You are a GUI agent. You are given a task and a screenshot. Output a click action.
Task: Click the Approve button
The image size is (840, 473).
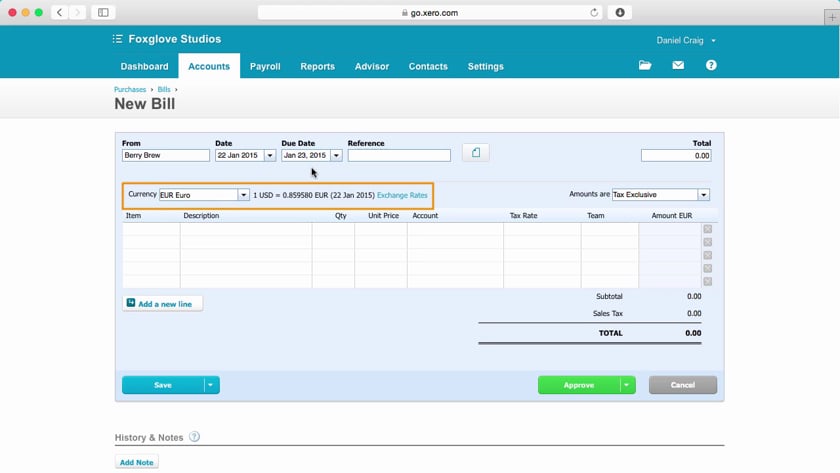(579, 385)
